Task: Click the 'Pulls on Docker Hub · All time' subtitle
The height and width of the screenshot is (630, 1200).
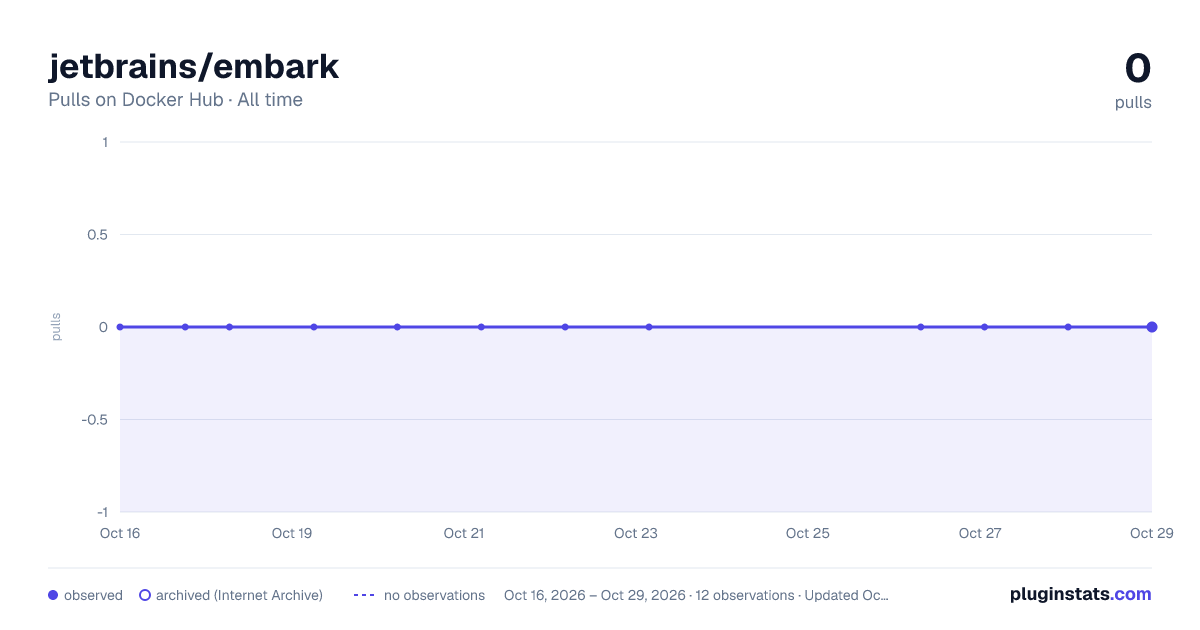Action: (x=175, y=100)
